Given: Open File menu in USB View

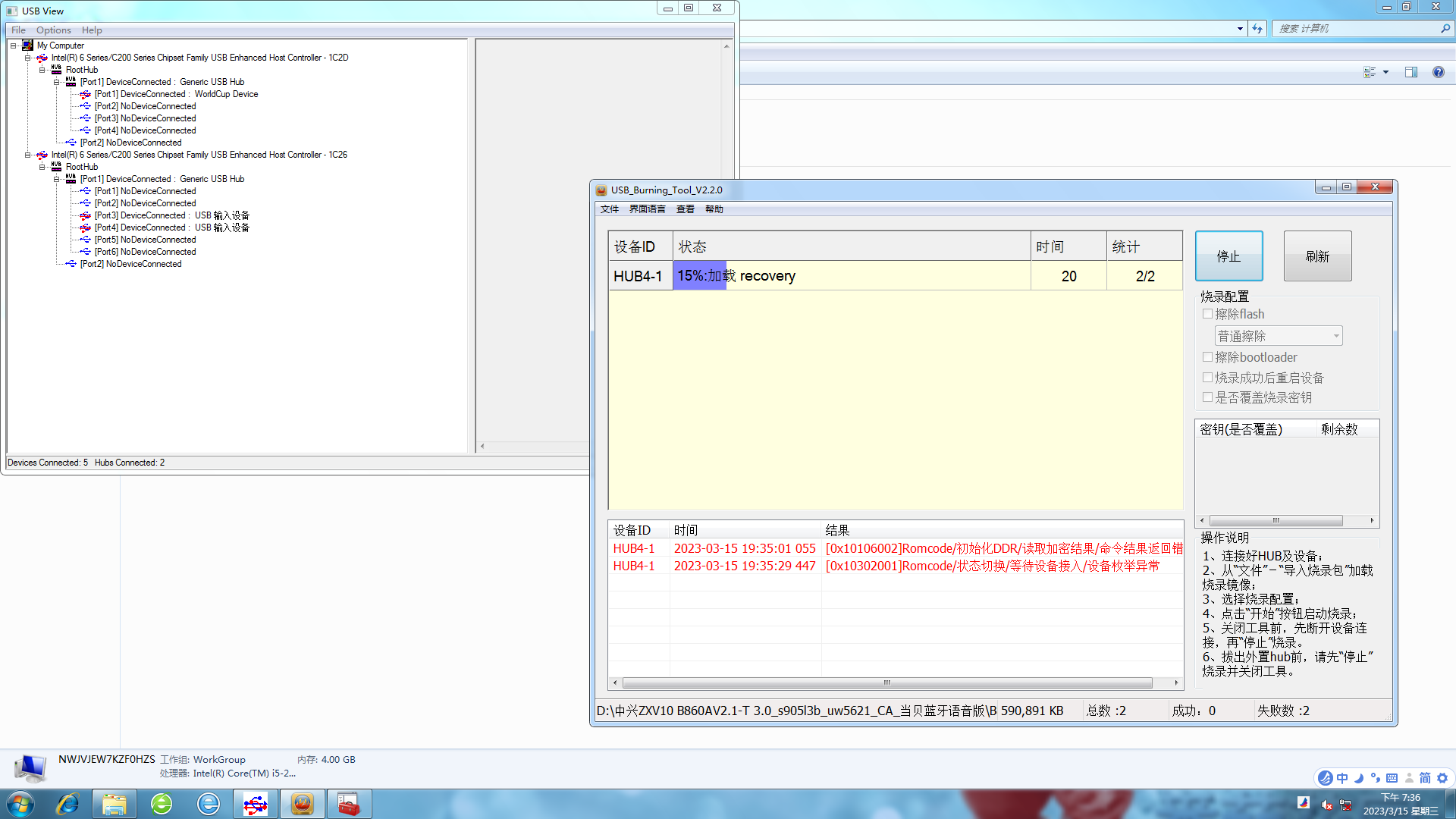Looking at the screenshot, I should 18,30.
